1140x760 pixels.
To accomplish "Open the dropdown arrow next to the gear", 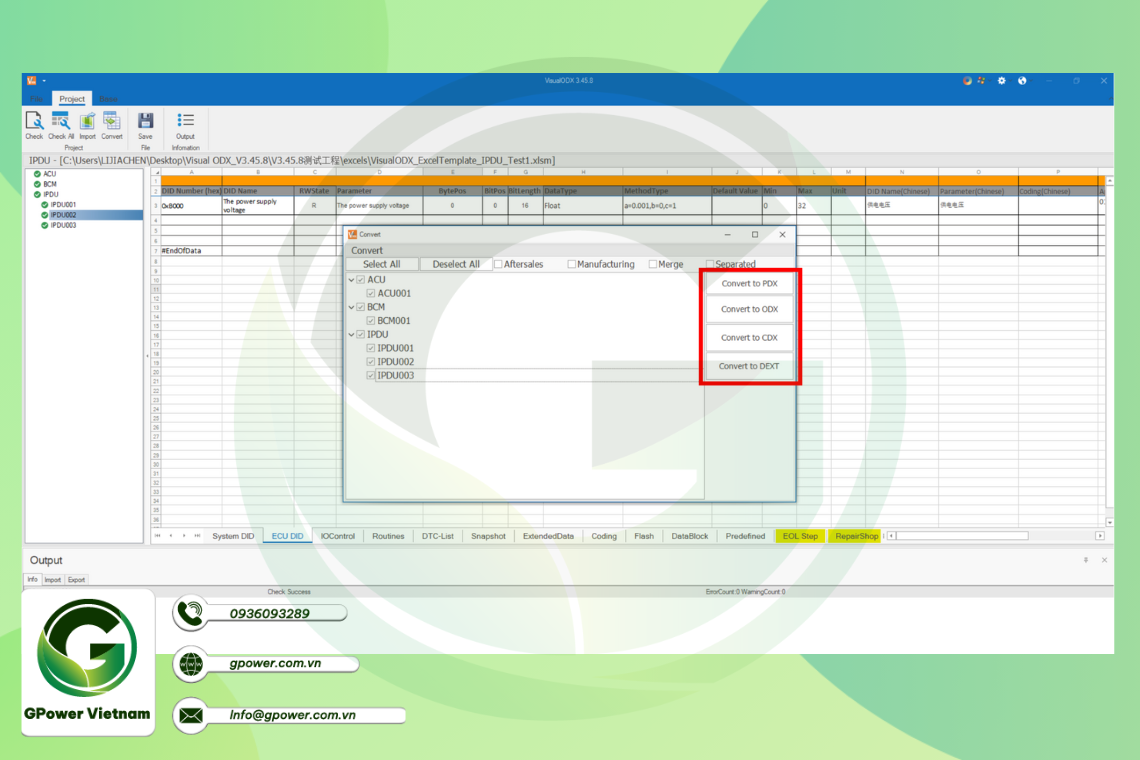I will pos(1009,81).
